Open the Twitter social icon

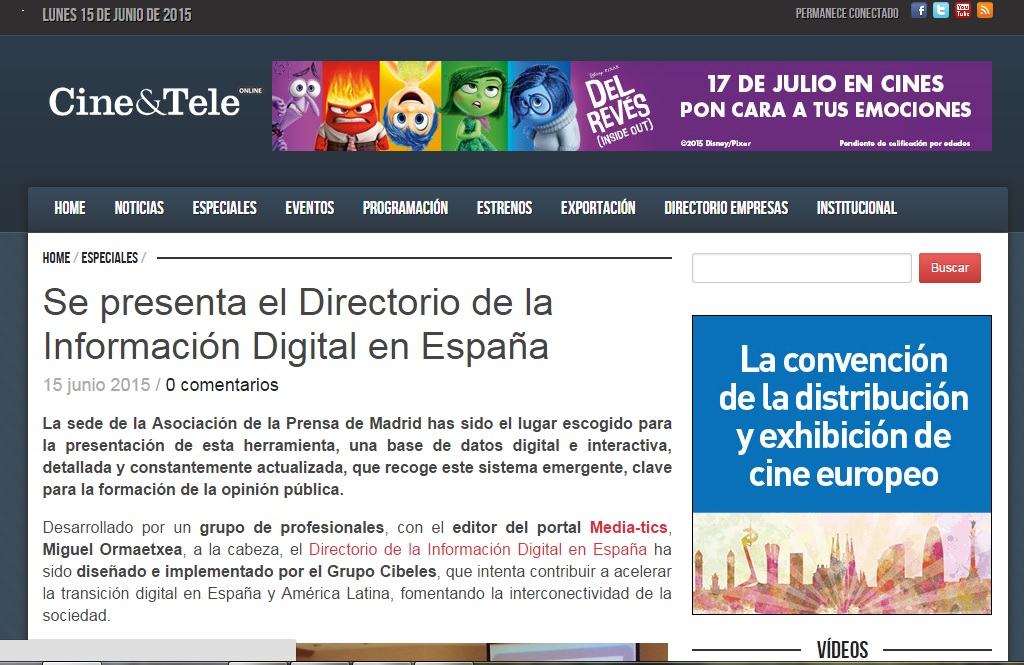click(940, 10)
